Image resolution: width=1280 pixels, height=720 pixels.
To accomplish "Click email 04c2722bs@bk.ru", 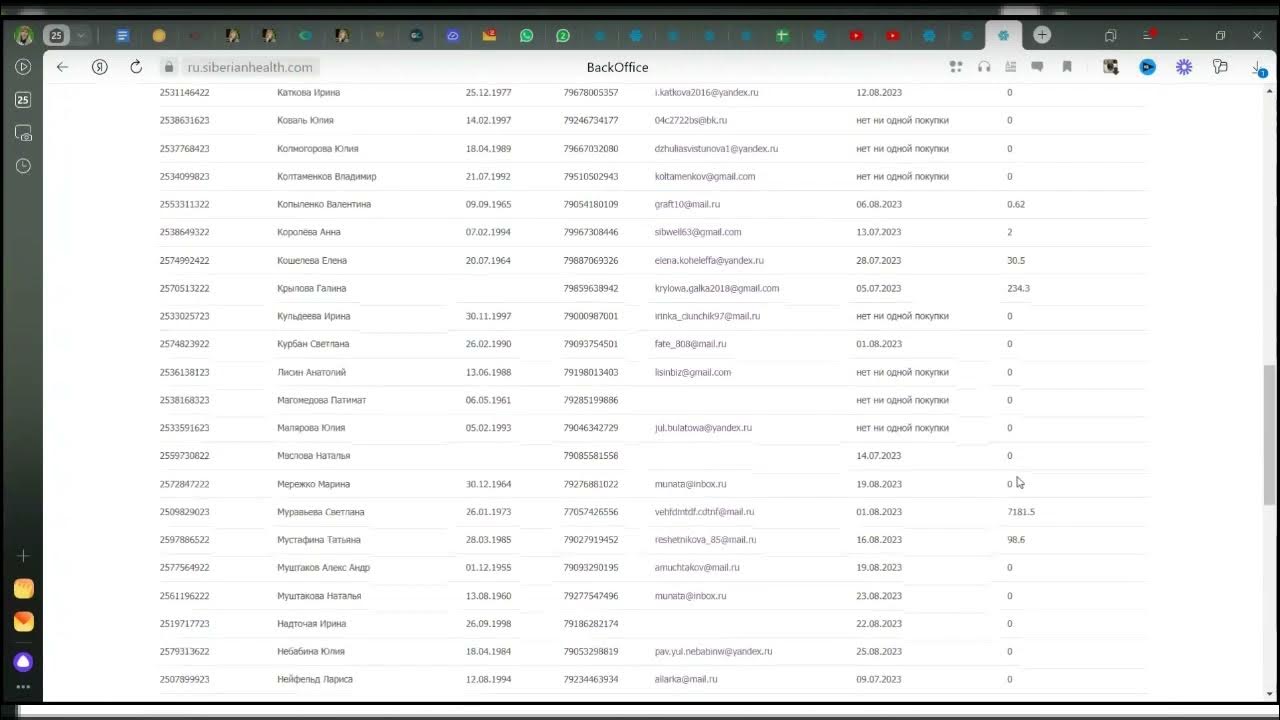I will (691, 120).
